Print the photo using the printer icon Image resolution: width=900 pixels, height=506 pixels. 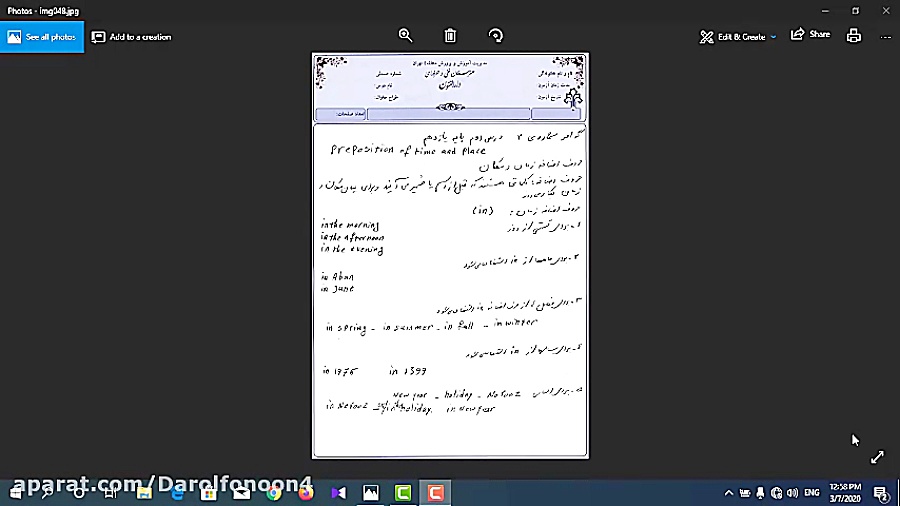point(854,36)
